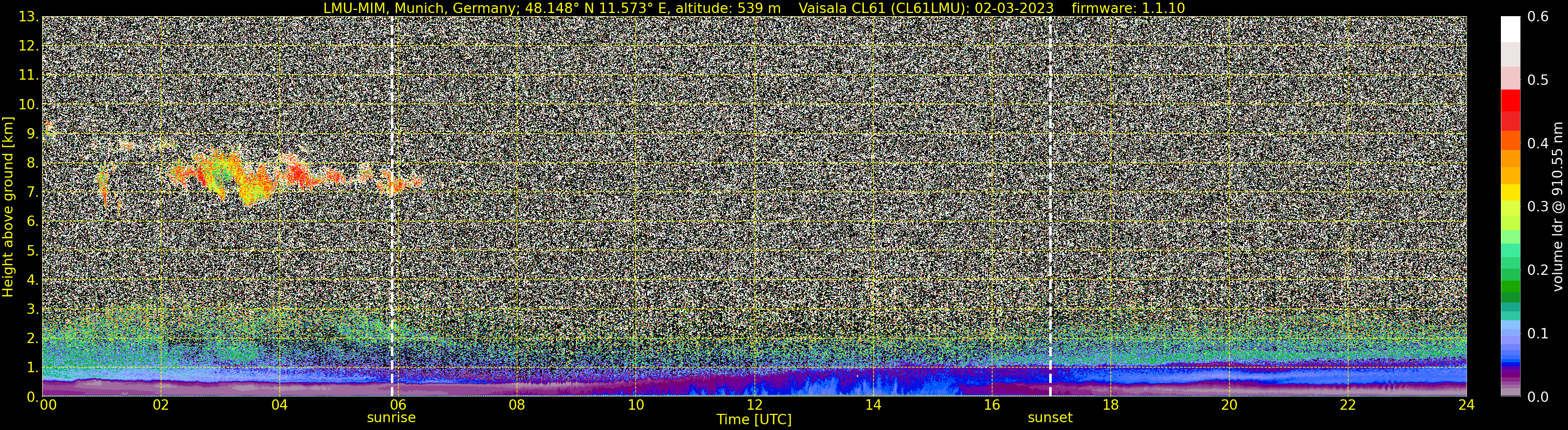Click the time axis tick label '00'
Image resolution: width=1568 pixels, height=430 pixels.
point(48,405)
